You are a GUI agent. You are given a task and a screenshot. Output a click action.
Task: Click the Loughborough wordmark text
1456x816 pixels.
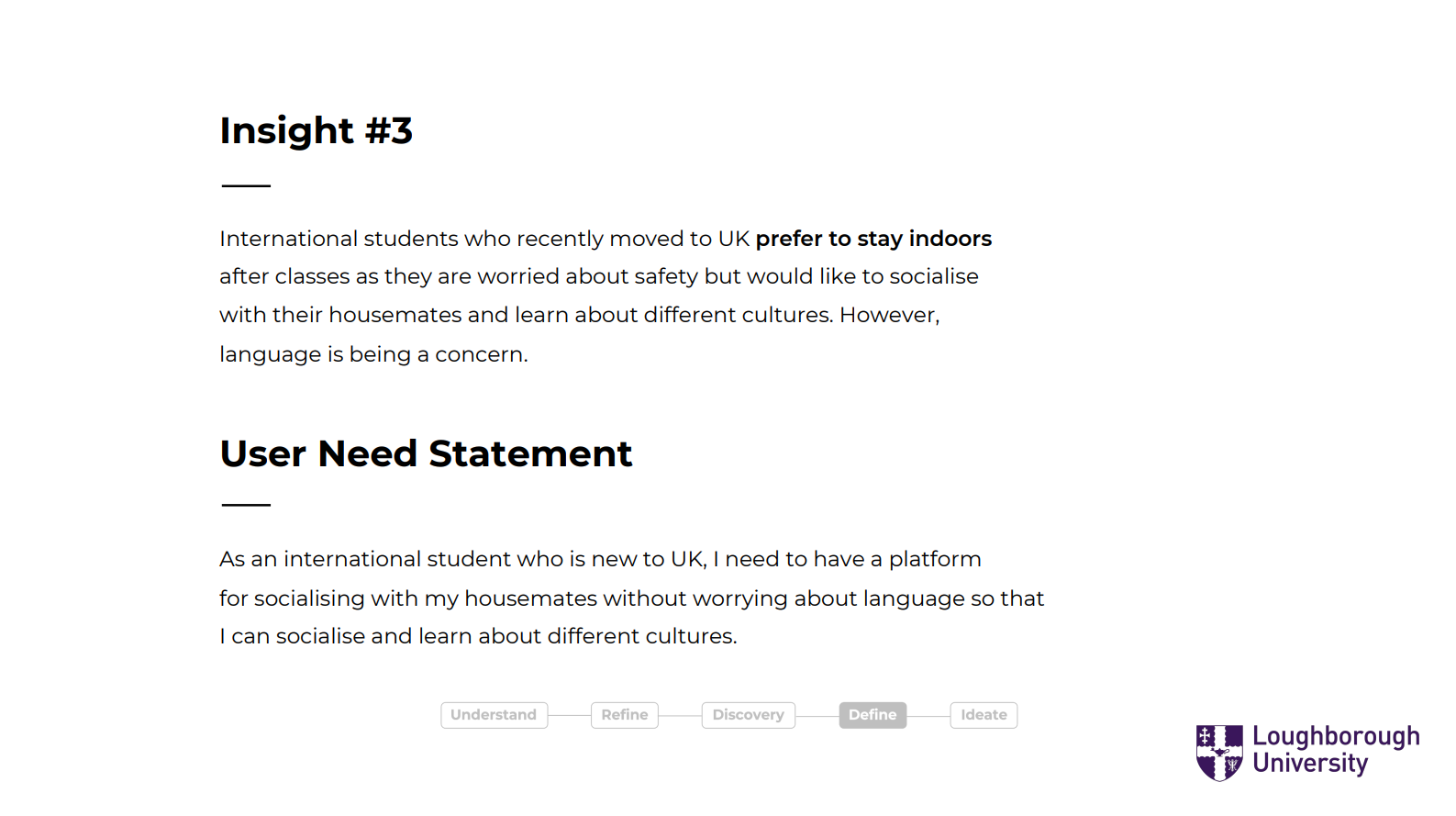[x=1335, y=737]
